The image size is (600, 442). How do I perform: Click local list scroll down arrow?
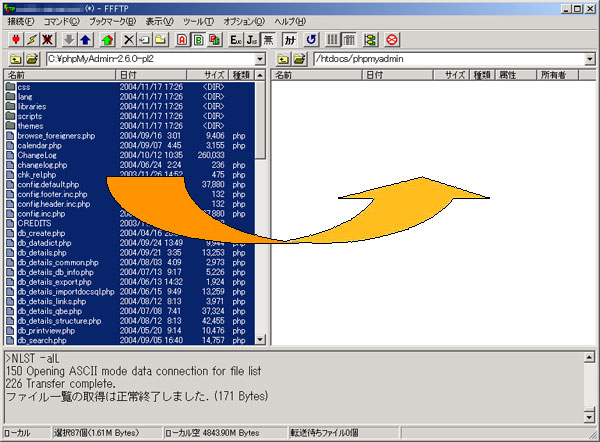point(260,340)
